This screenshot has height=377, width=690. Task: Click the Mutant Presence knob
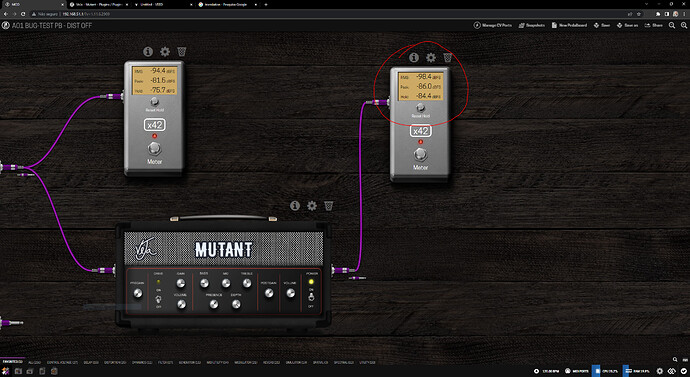(x=213, y=304)
